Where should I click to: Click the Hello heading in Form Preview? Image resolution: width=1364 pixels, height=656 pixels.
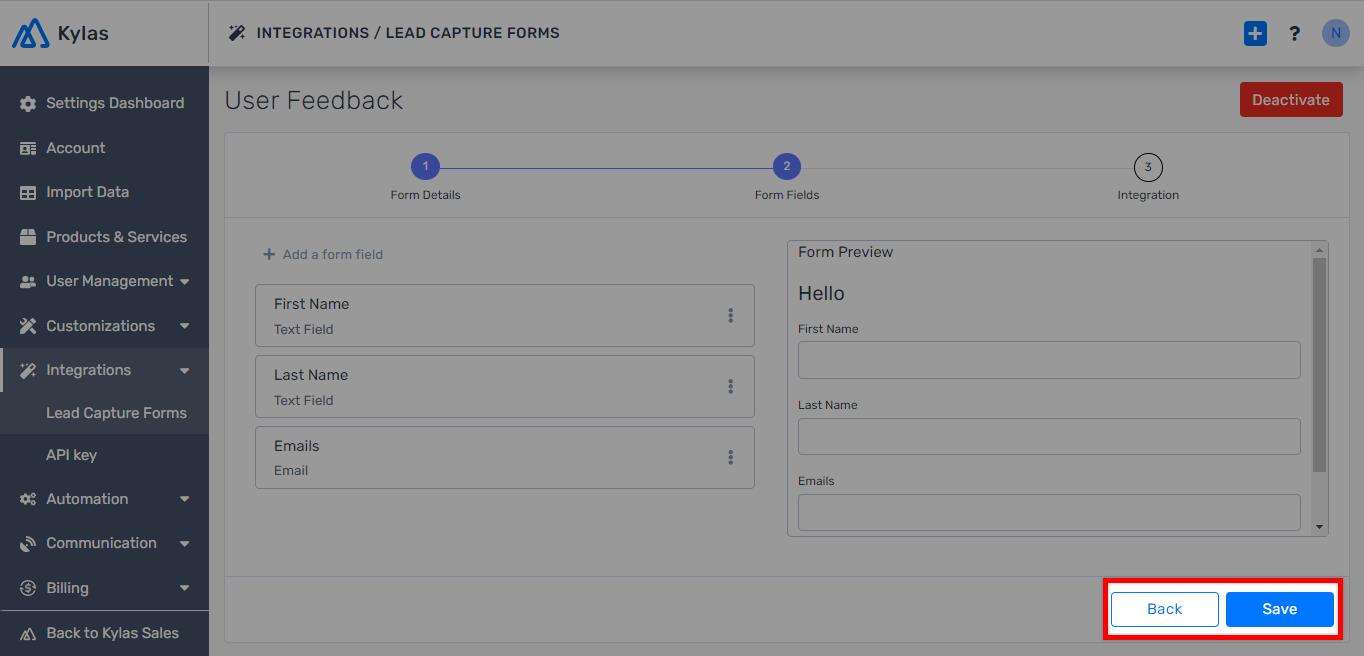[821, 294]
